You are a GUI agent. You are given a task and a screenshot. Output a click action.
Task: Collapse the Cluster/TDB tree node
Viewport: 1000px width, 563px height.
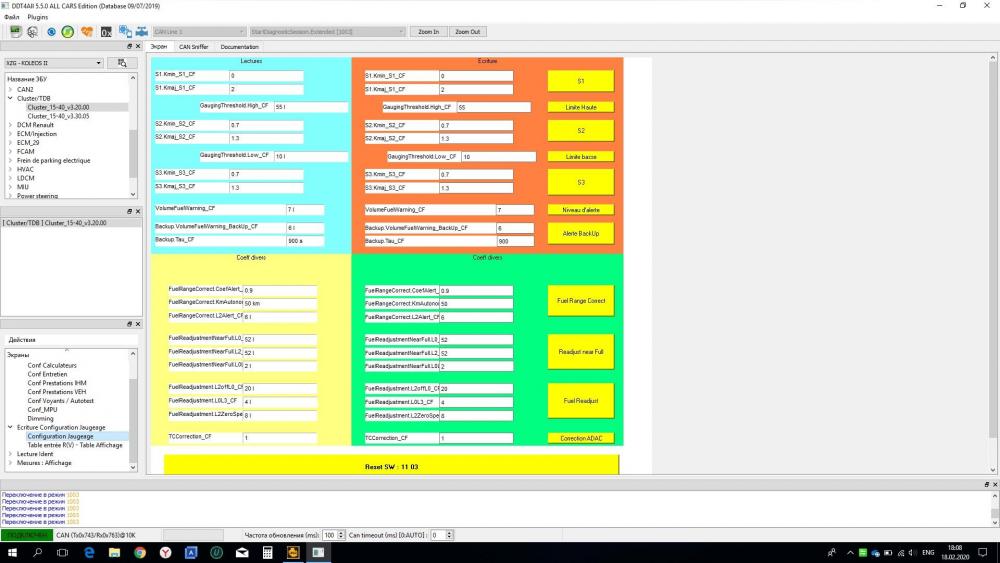[x=10, y=98]
